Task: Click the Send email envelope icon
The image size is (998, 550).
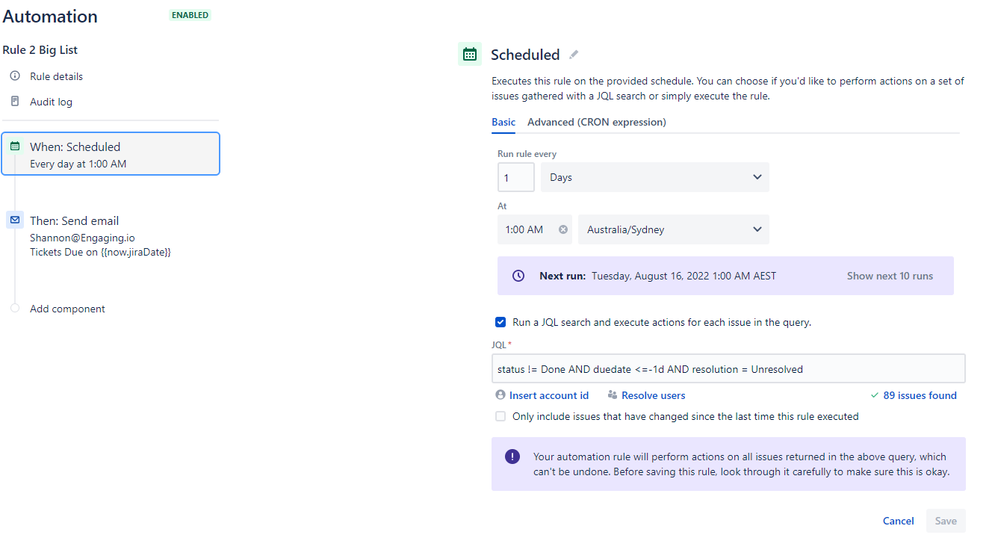Action: (x=15, y=220)
